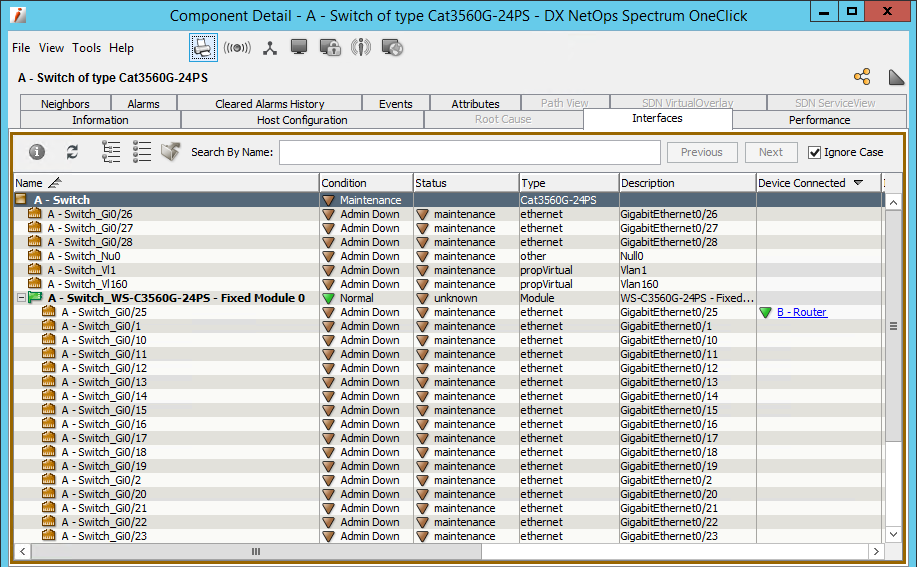Click the tree view icon in the Interfaces toolbar
The width and height of the screenshot is (917, 567).
tap(111, 152)
